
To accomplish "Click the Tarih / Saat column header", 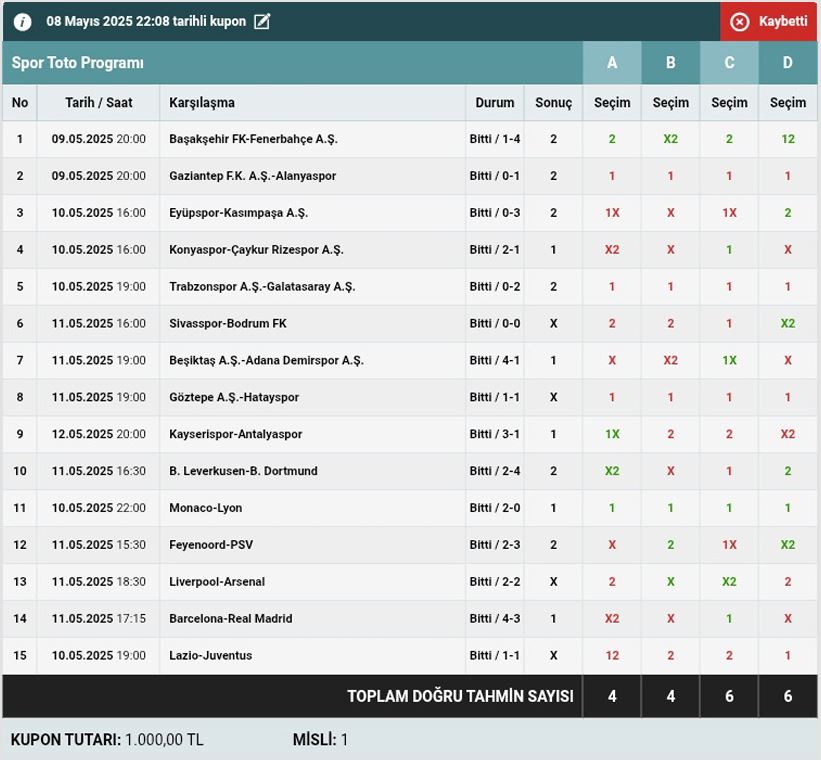I will 98,103.
